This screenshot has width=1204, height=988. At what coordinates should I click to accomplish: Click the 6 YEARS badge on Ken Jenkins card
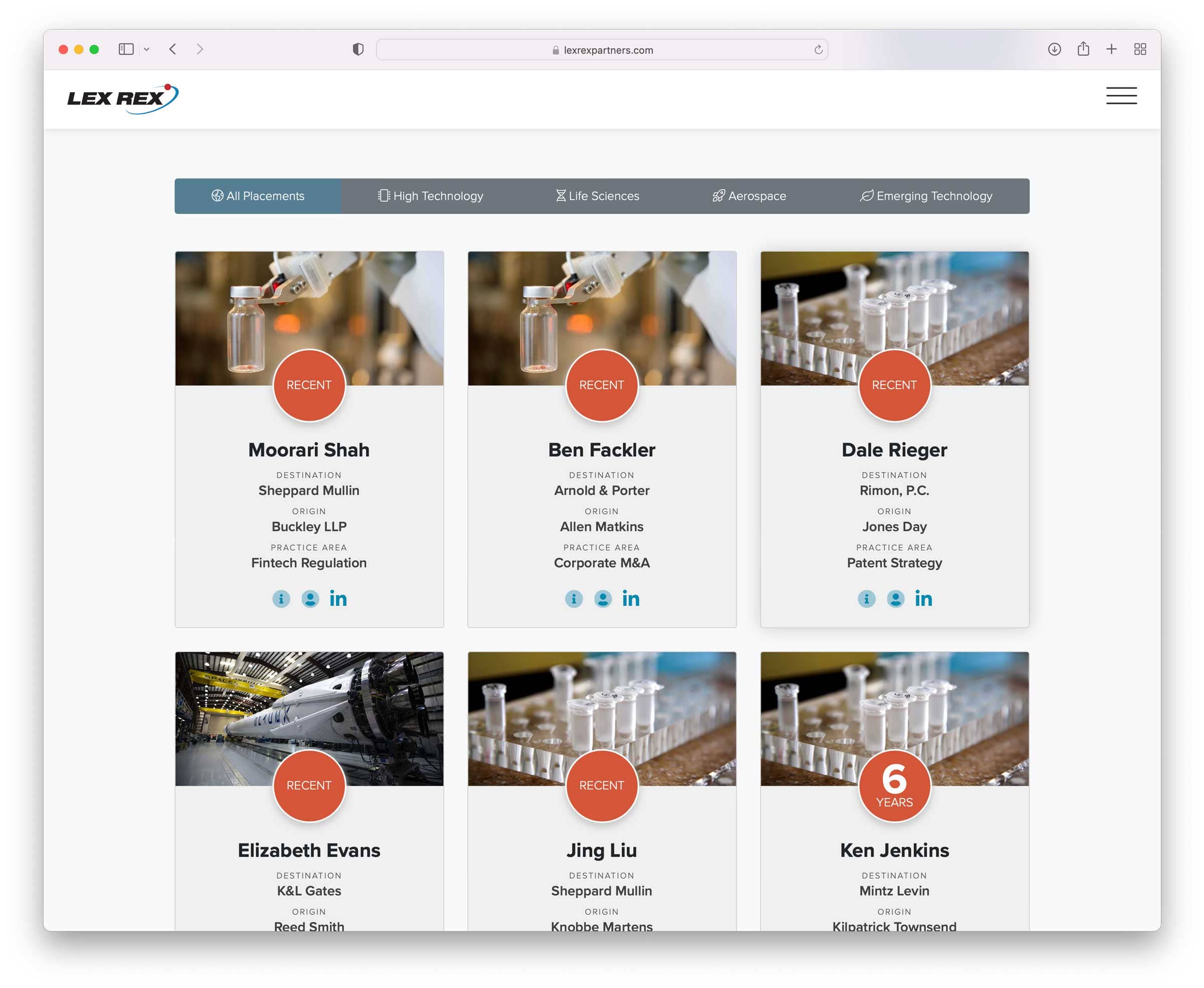click(x=894, y=785)
